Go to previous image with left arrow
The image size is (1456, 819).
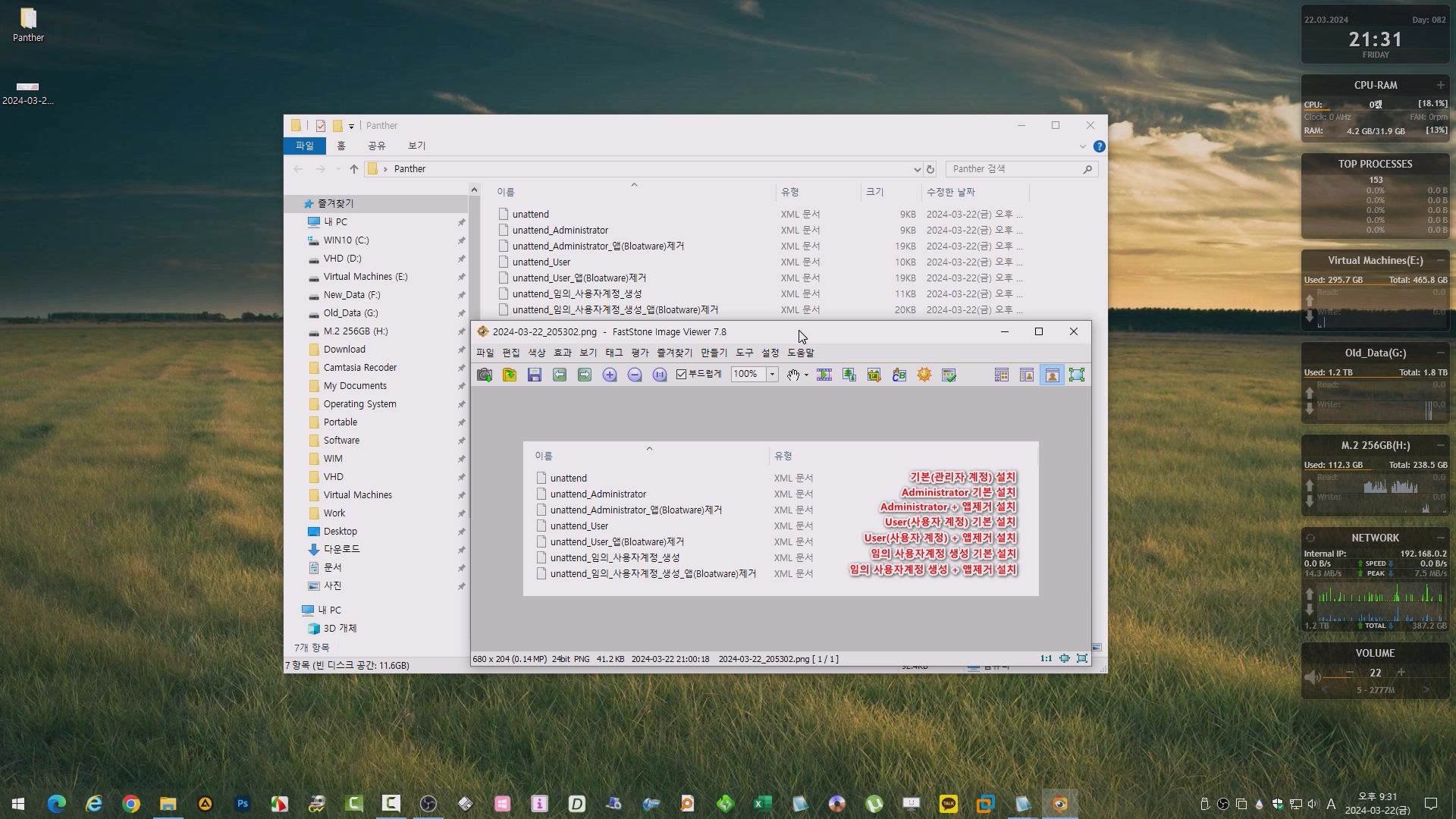[x=560, y=375]
